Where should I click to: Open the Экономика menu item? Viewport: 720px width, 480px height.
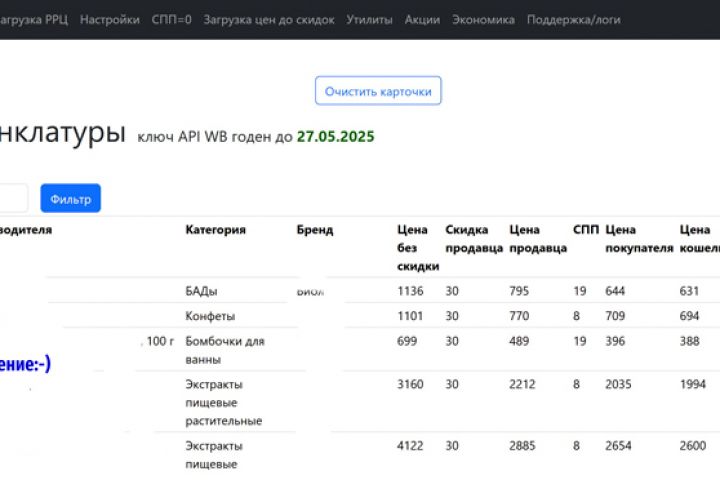(483, 19)
